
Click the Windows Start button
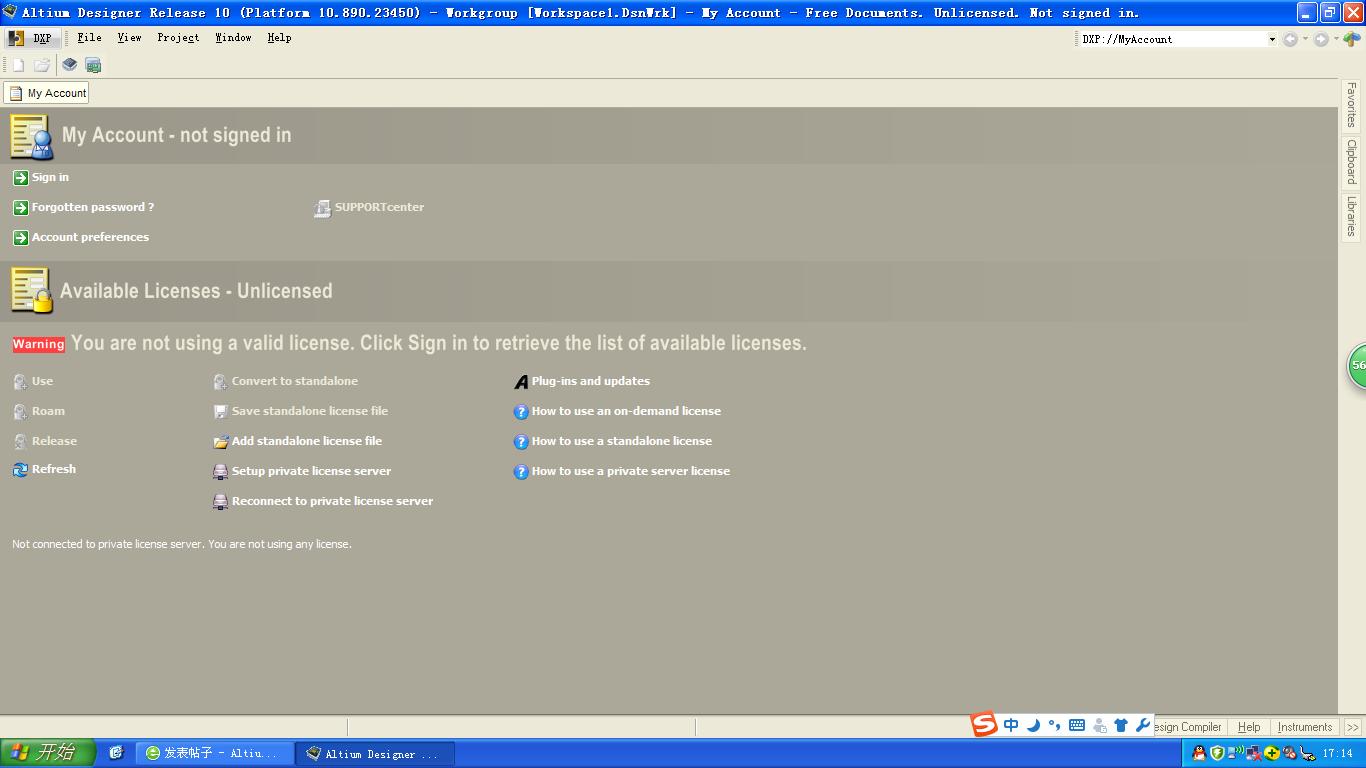(x=47, y=753)
